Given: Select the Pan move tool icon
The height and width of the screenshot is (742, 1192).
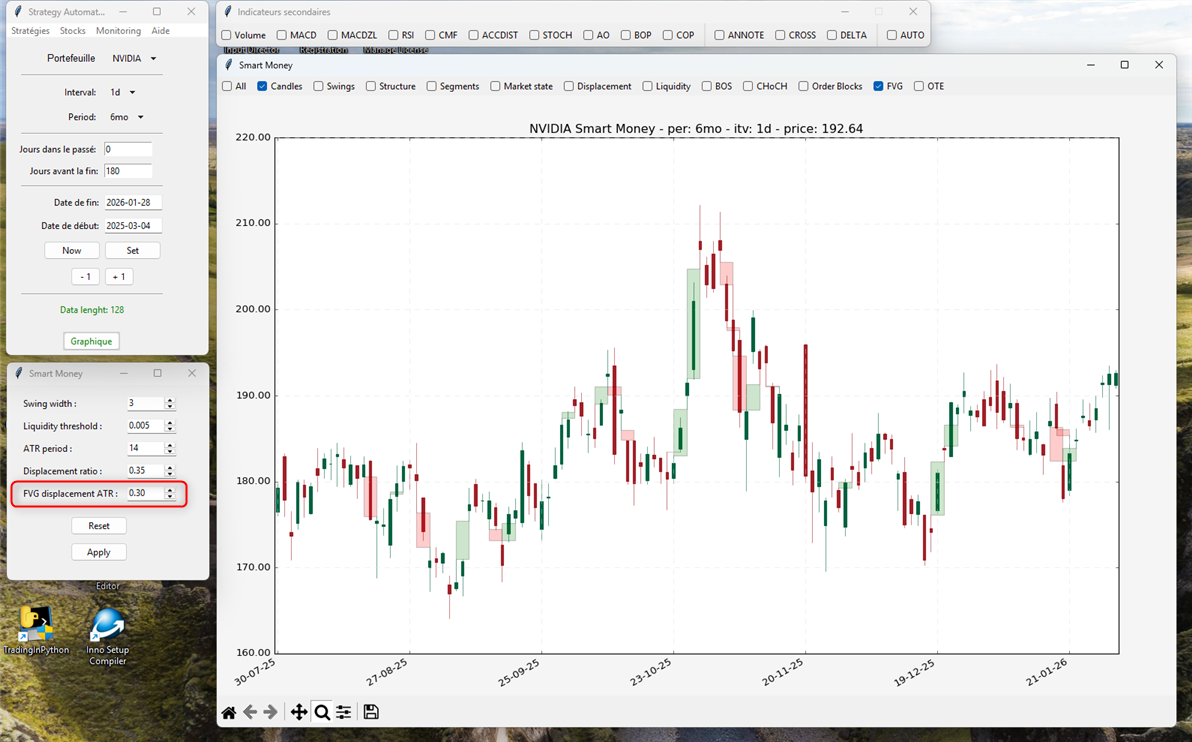Looking at the screenshot, I should tap(298, 712).
